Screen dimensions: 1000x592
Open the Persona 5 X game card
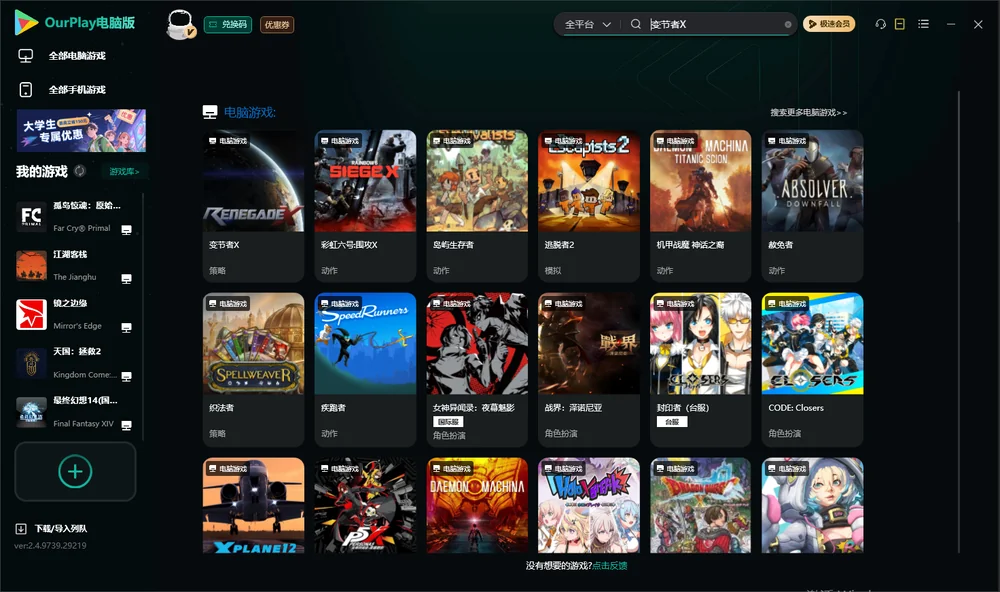click(365, 505)
